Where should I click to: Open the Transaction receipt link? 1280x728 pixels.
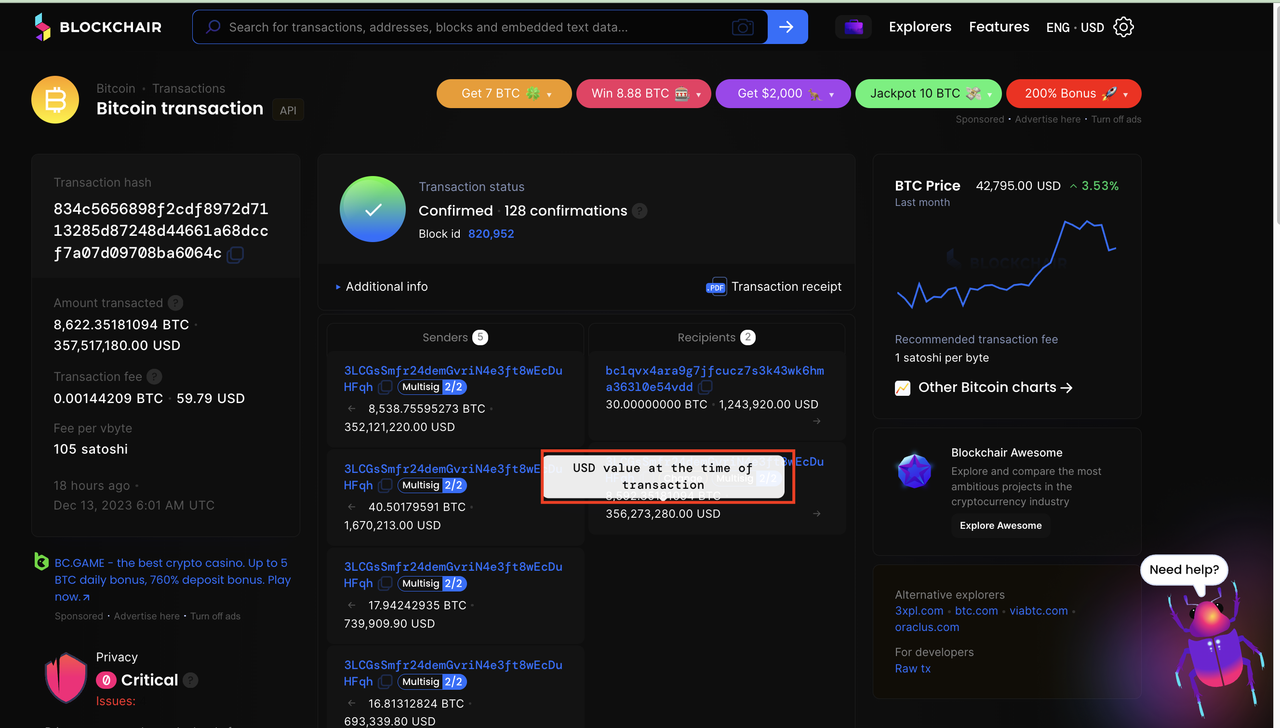tap(786, 287)
